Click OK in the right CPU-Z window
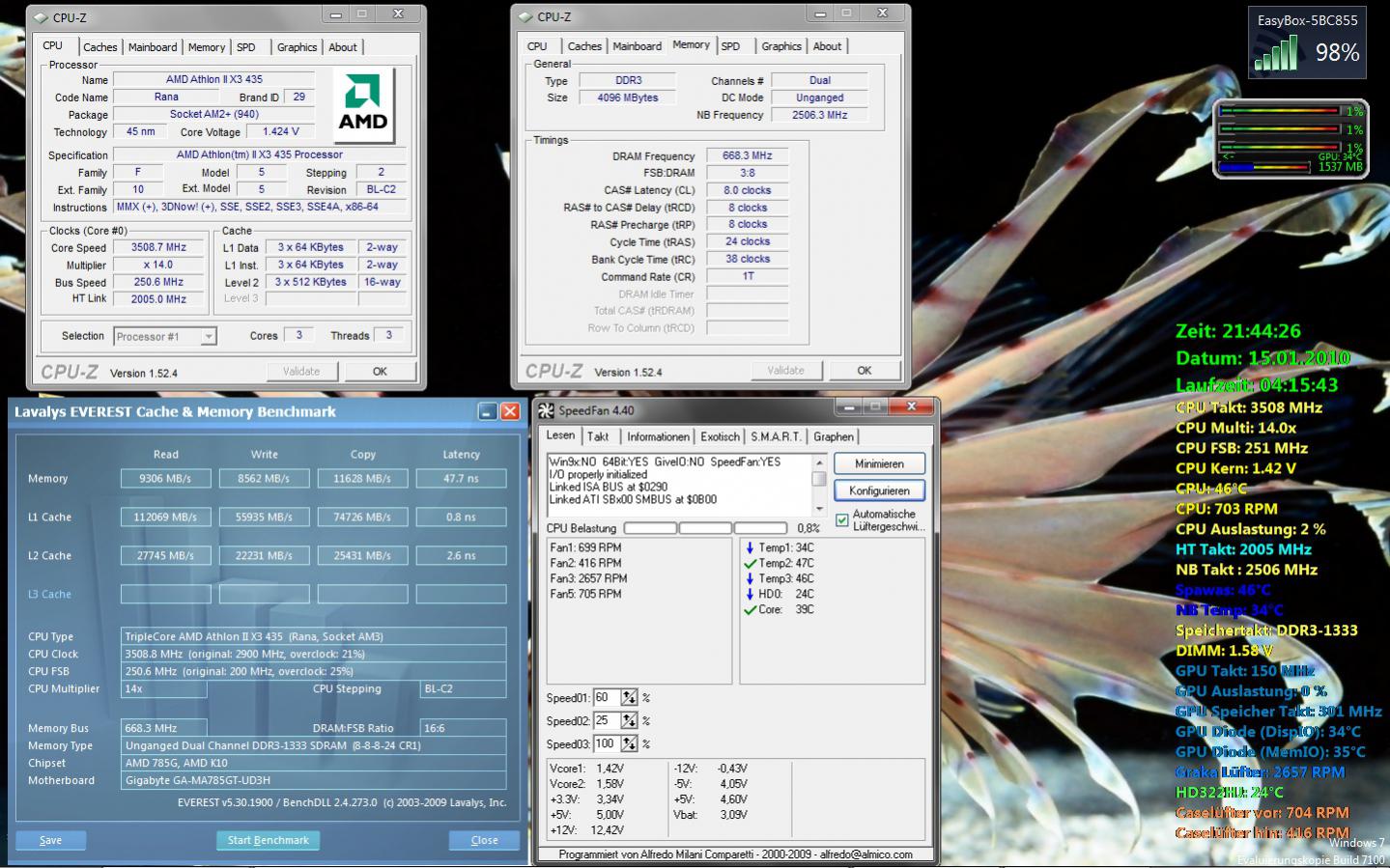The width and height of the screenshot is (1390, 868). point(864,371)
